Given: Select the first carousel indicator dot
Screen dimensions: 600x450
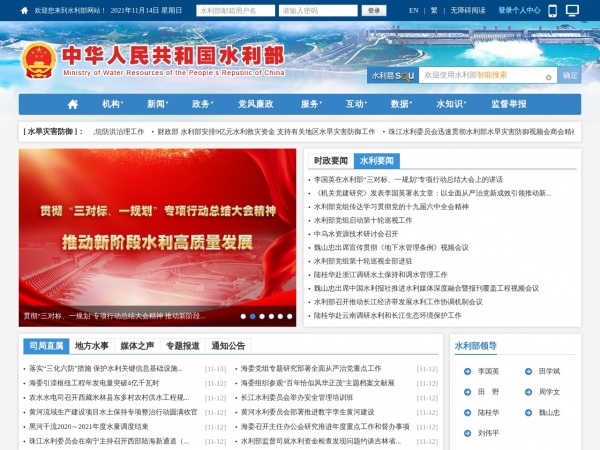Looking at the screenshot, I should tap(243, 316).
